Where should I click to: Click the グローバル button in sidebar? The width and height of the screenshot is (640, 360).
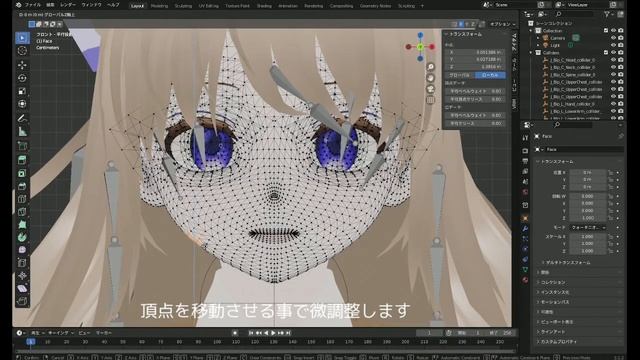coord(460,75)
